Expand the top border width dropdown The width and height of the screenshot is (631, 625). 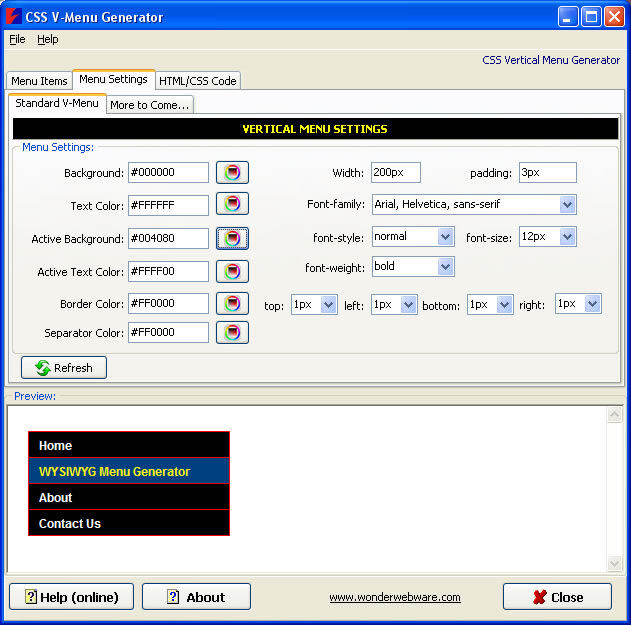click(x=328, y=304)
